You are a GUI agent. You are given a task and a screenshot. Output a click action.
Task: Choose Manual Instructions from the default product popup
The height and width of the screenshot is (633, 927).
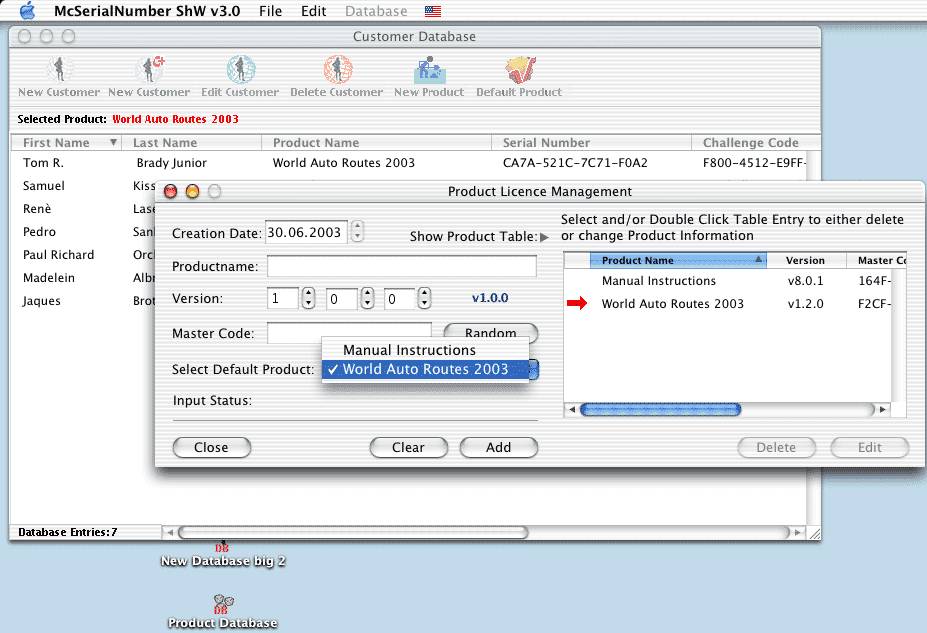point(409,350)
